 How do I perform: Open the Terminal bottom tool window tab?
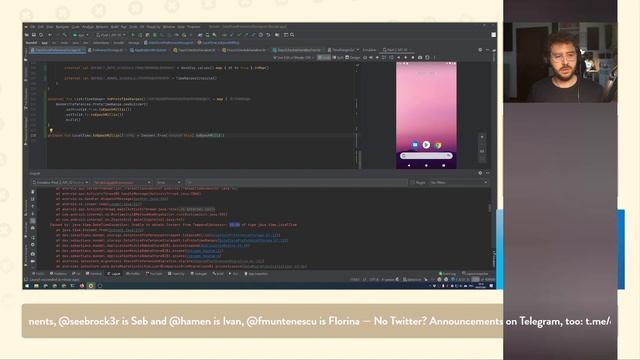(94, 274)
